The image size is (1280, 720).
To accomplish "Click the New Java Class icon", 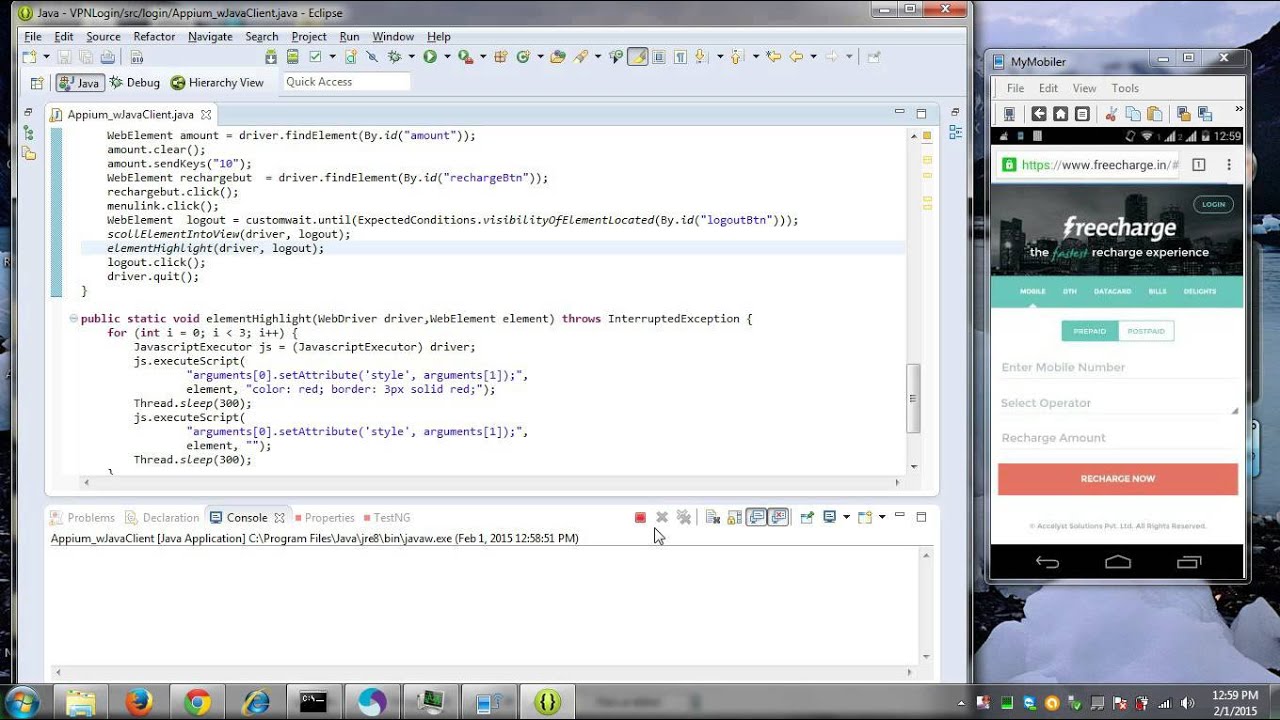I will coord(522,57).
